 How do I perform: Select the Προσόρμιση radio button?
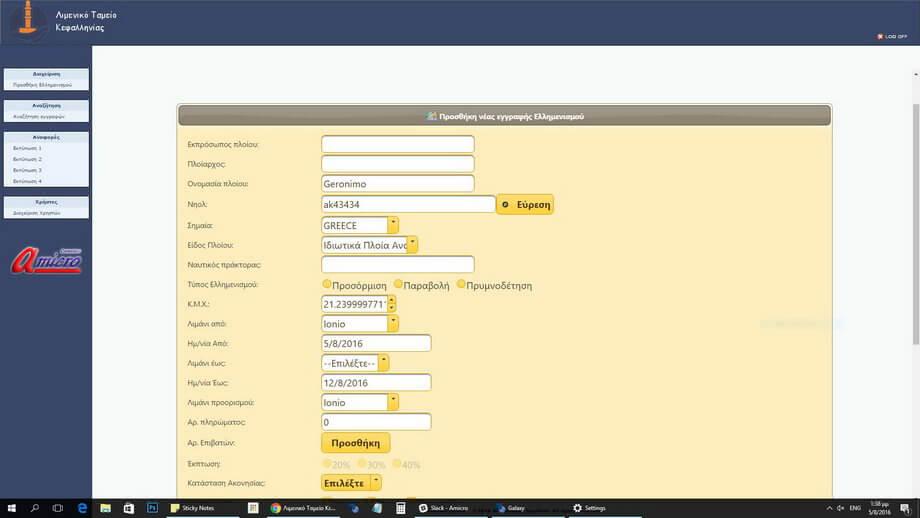327,285
